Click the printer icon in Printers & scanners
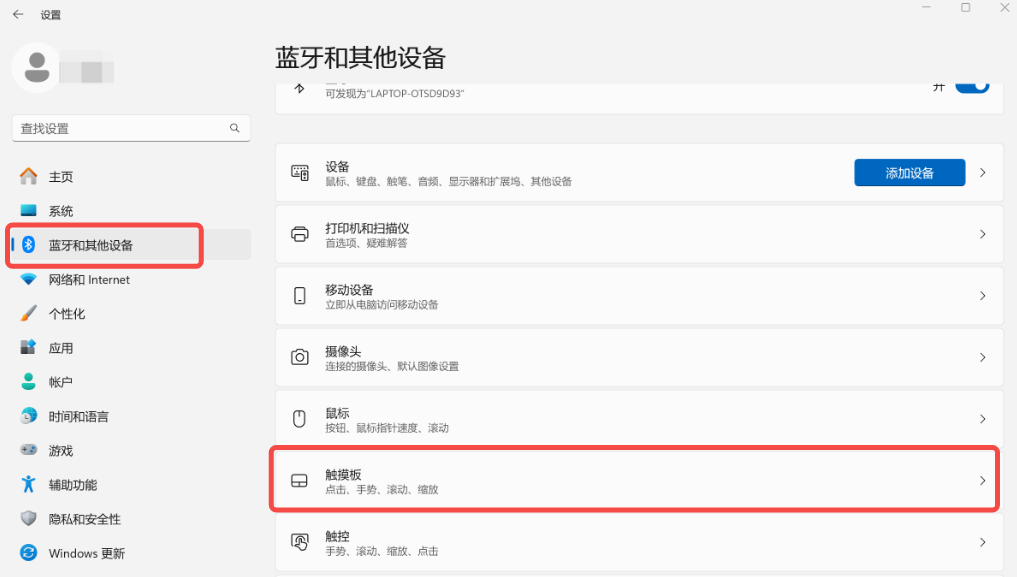 (300, 234)
